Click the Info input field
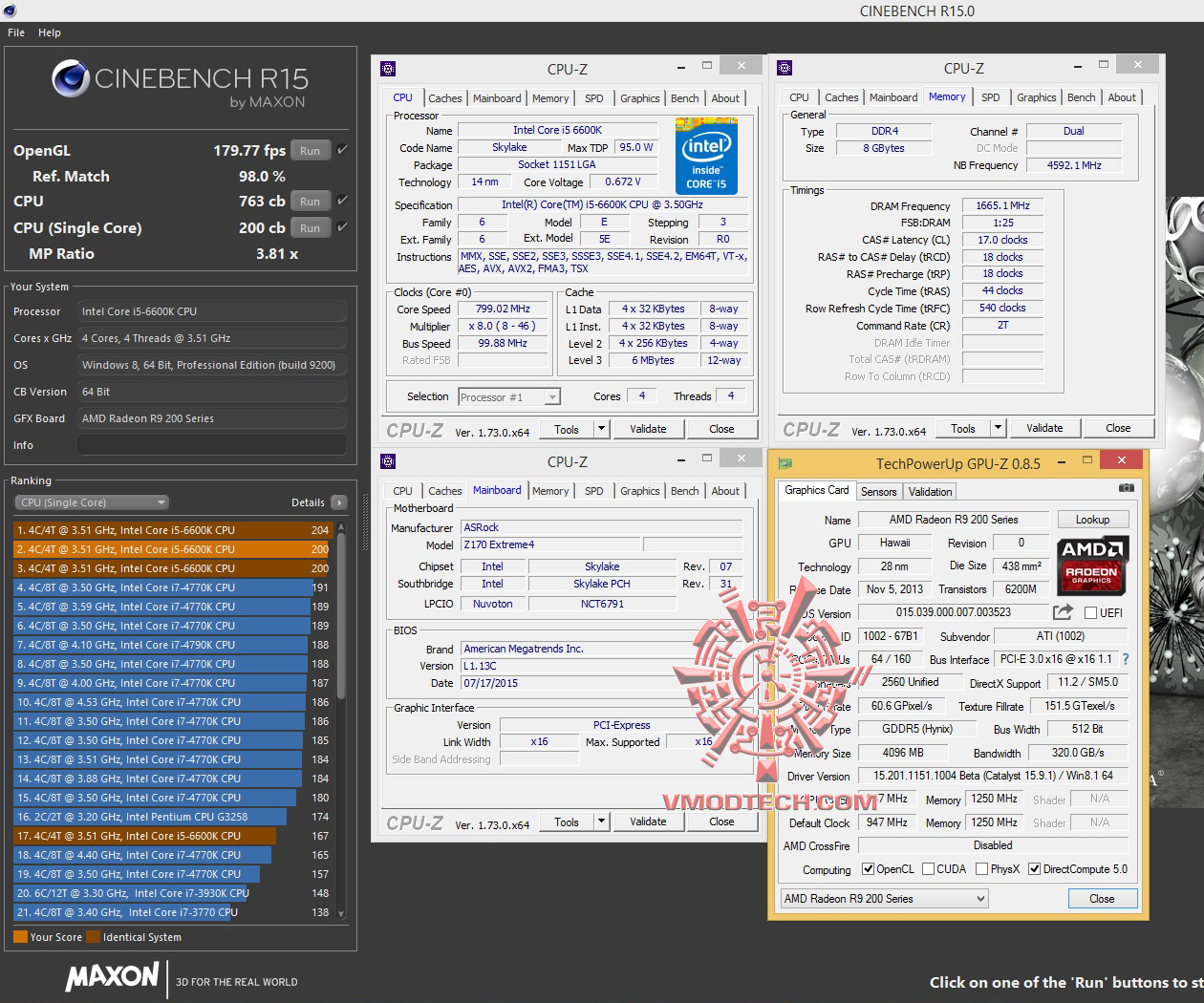1204x1003 pixels. point(212,445)
